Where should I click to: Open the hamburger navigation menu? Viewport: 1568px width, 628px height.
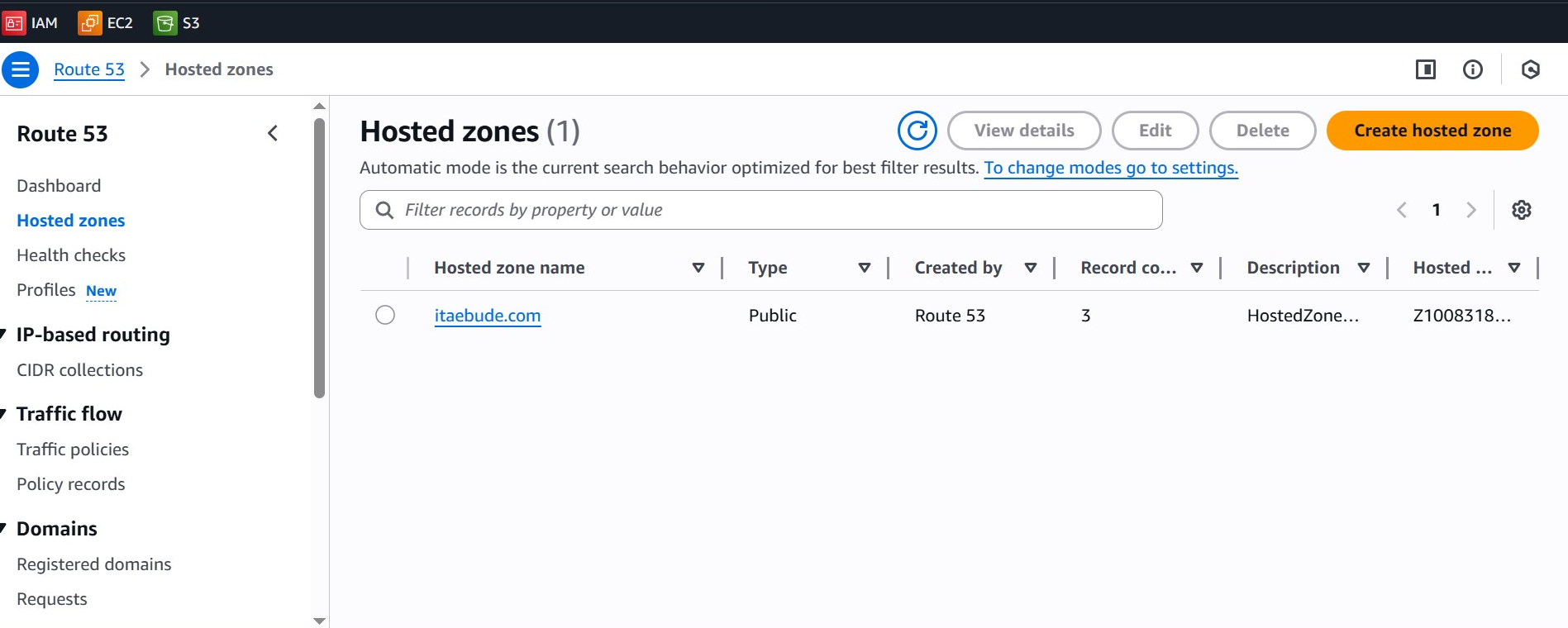tap(21, 69)
